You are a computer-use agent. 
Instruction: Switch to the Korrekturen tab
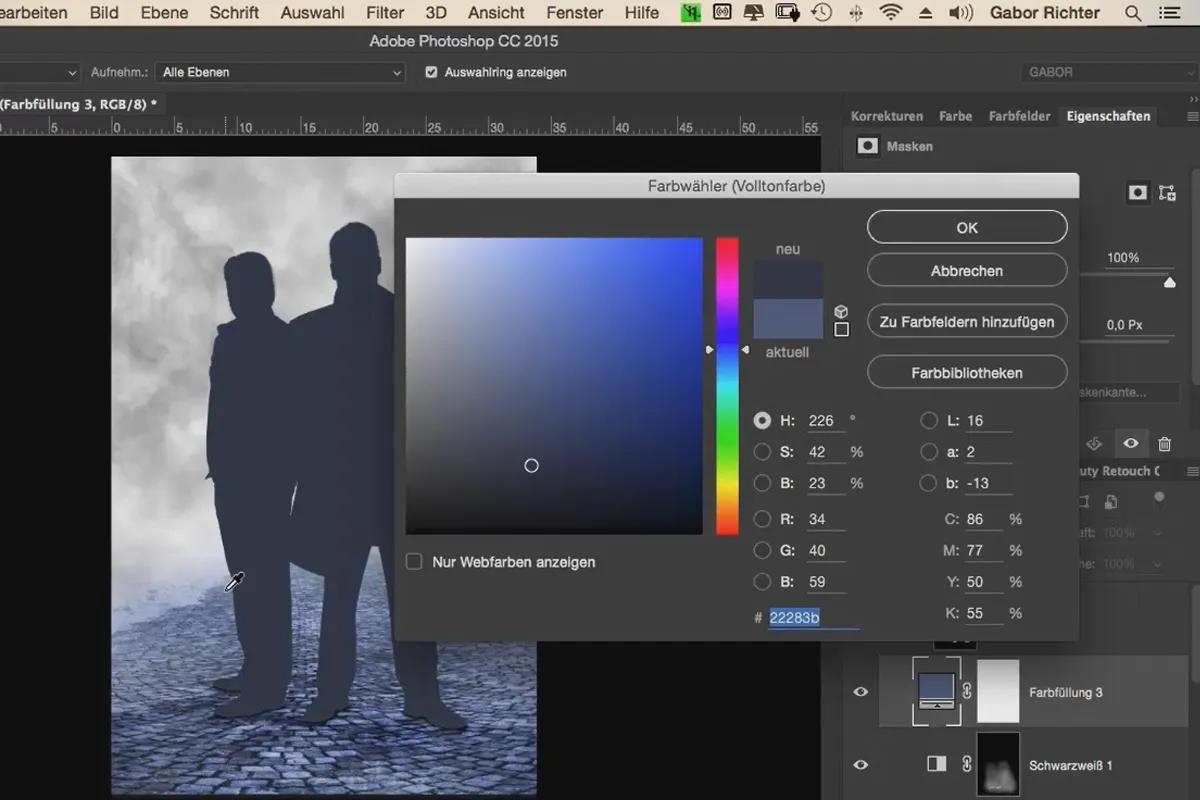click(887, 116)
